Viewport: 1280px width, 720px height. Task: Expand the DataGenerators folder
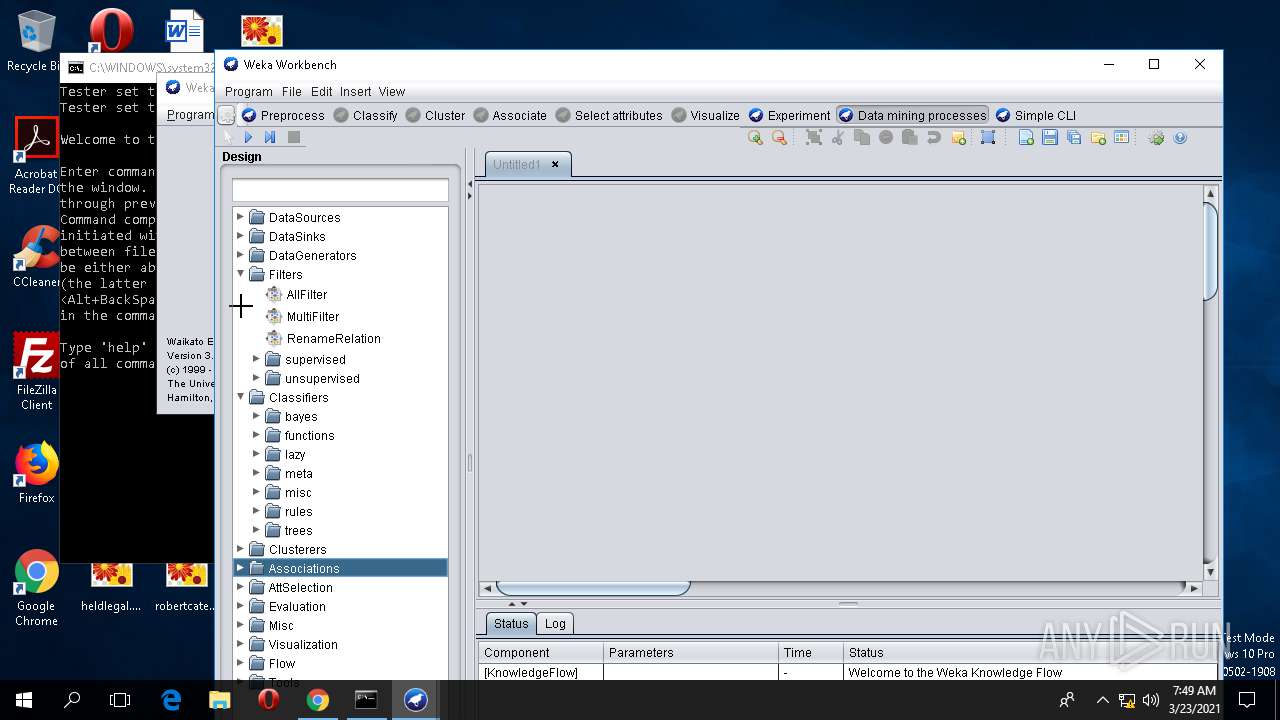240,255
